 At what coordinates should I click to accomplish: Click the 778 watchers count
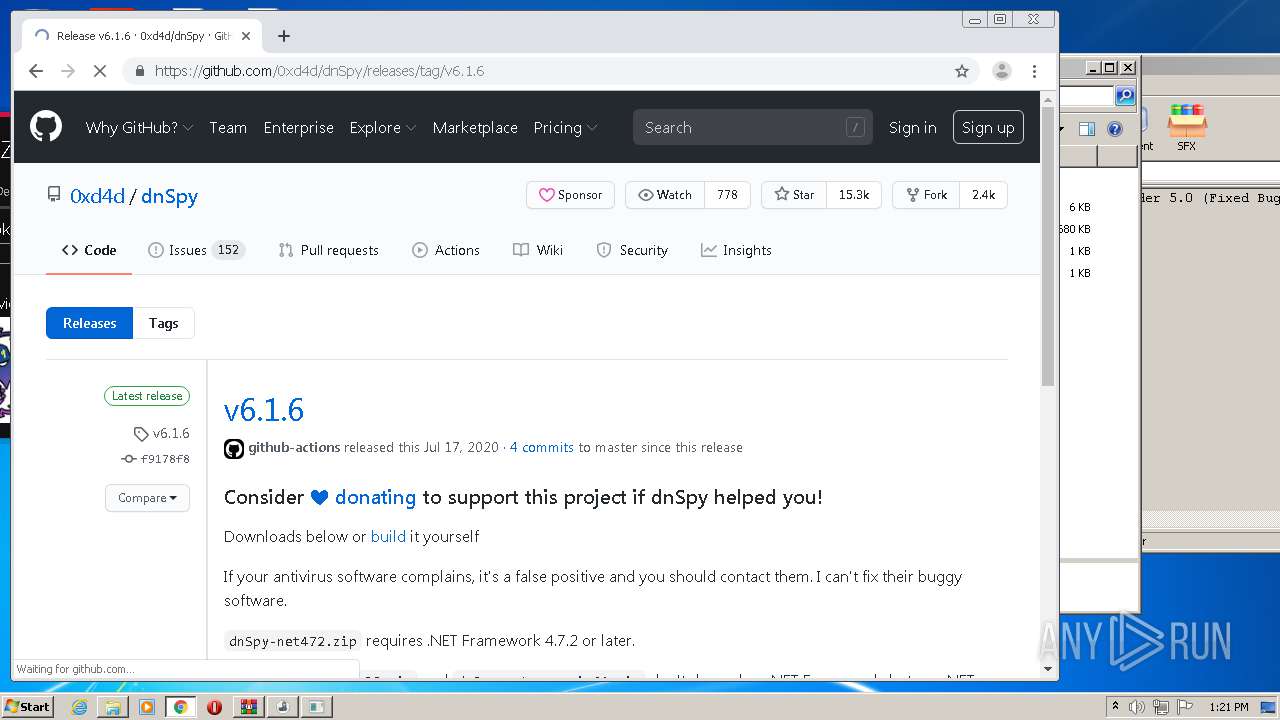click(x=727, y=195)
